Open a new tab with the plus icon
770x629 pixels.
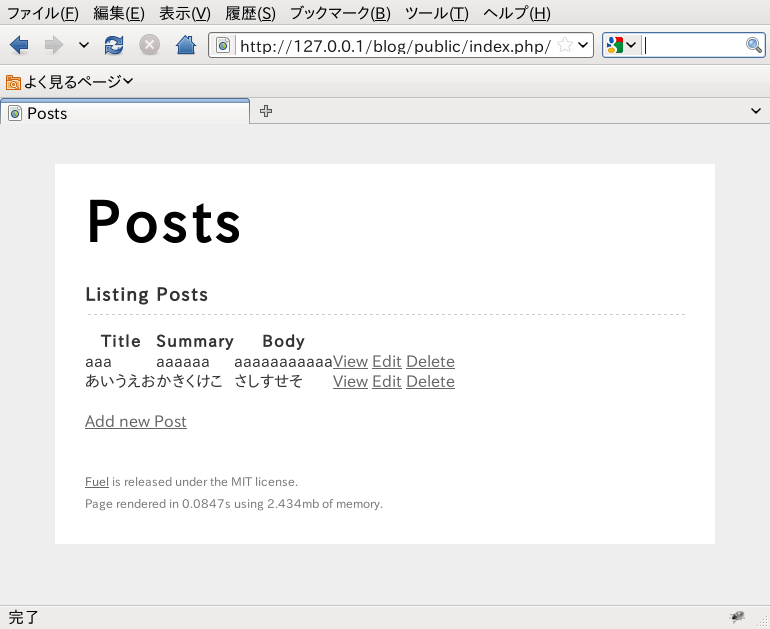tap(266, 111)
